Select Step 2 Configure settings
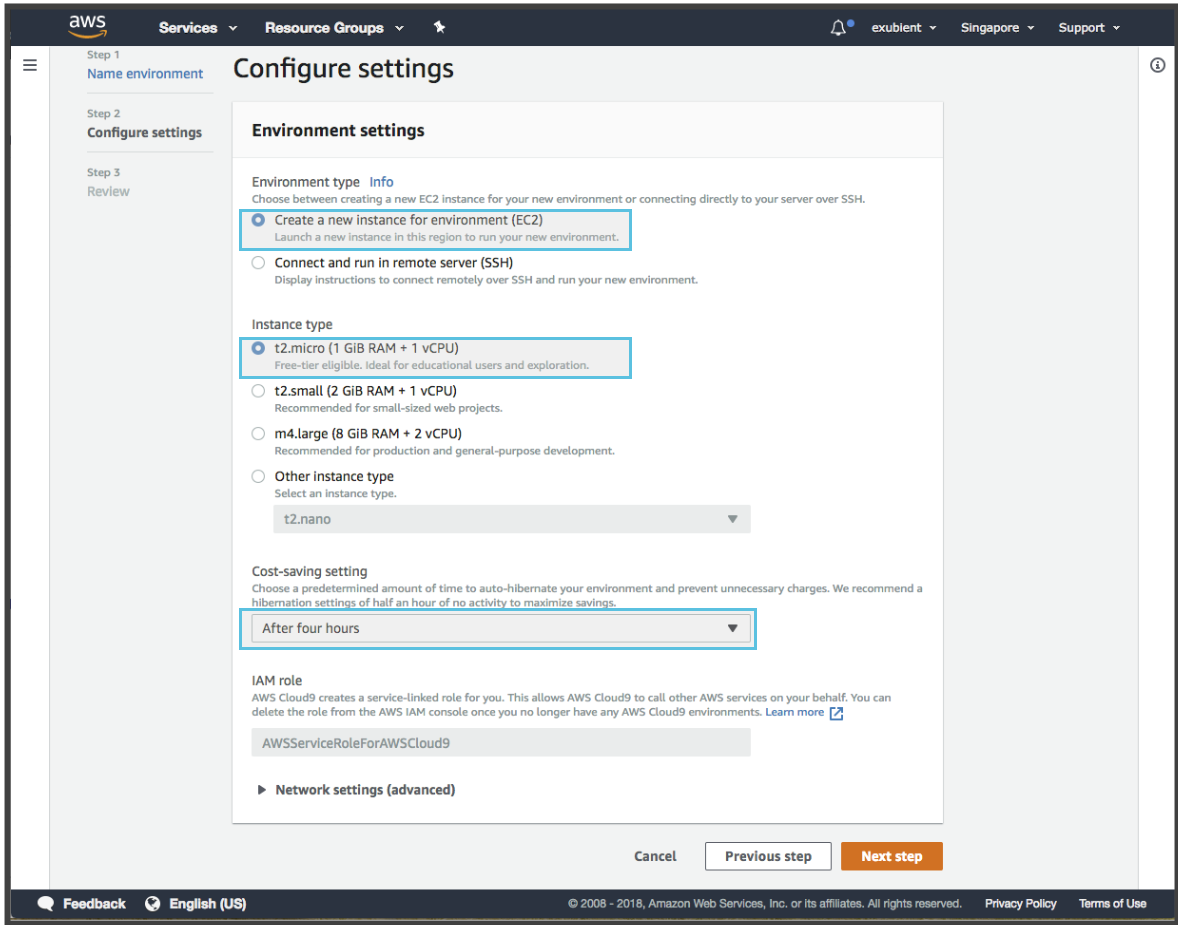The height and width of the screenshot is (925, 1178). click(144, 132)
